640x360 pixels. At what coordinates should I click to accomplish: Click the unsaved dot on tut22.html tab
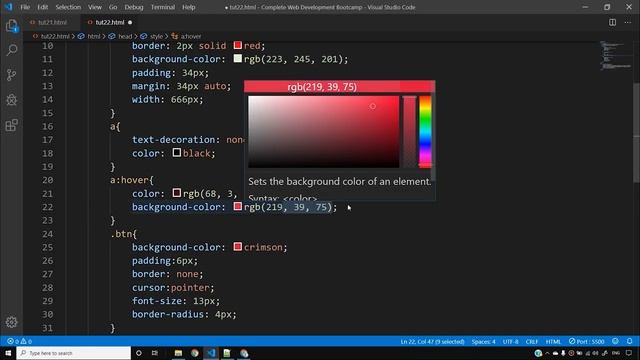coord(130,22)
